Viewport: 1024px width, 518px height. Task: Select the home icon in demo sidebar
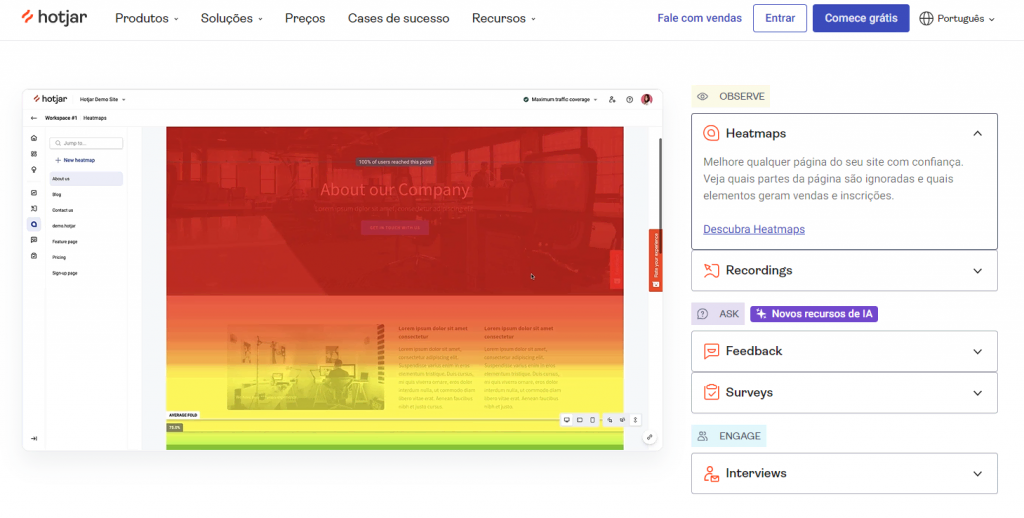(x=34, y=138)
